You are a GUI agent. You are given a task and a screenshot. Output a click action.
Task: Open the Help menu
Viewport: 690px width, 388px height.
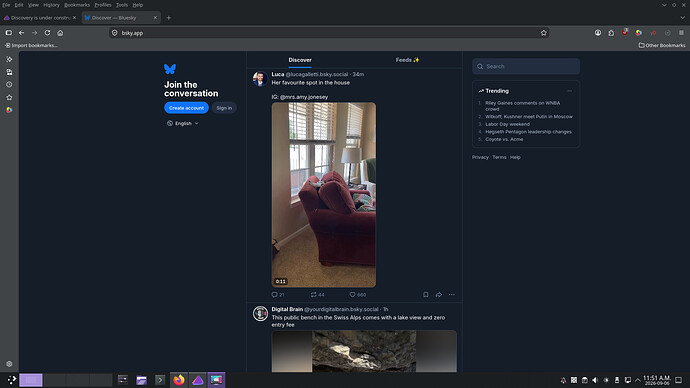click(138, 5)
